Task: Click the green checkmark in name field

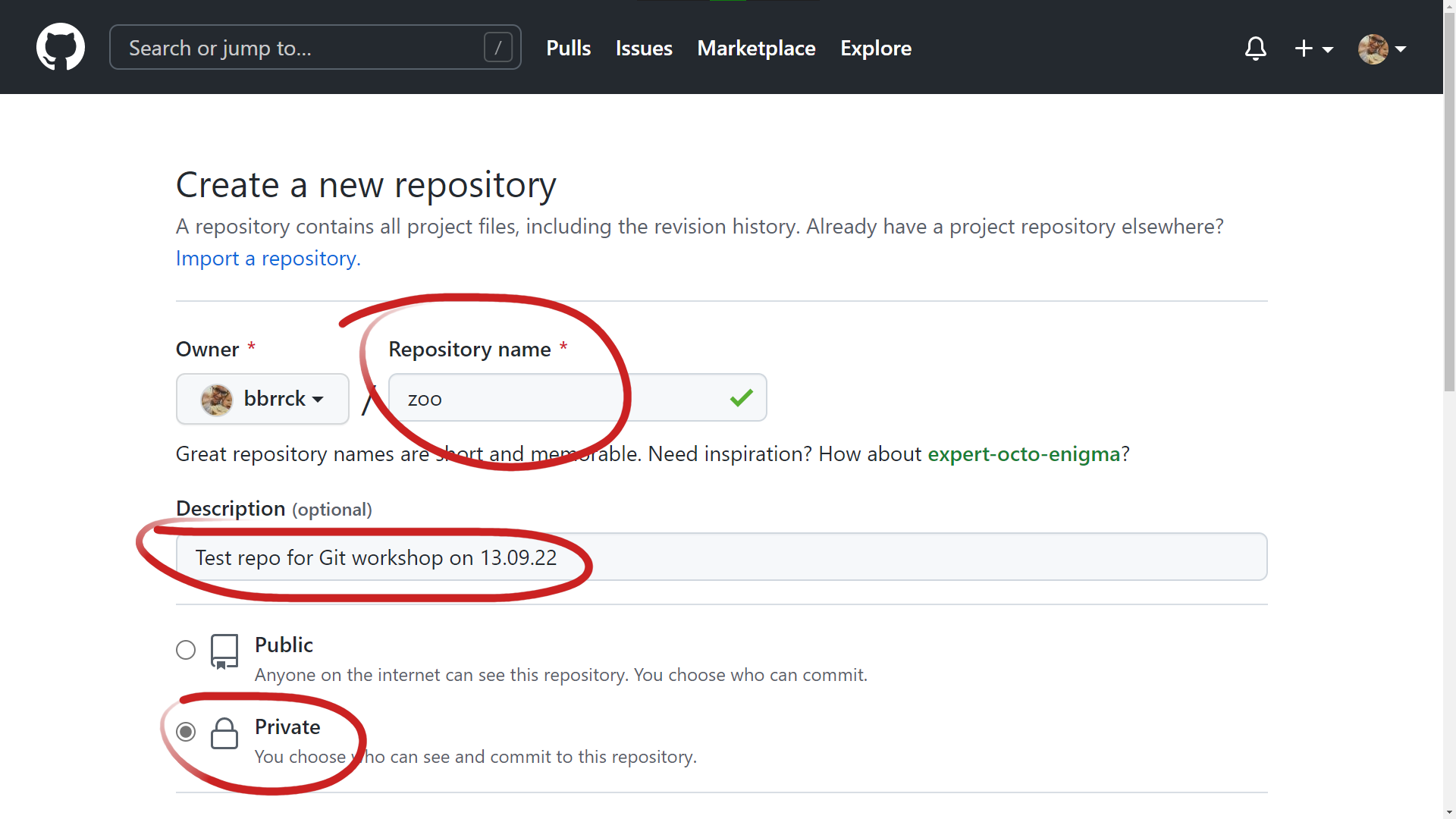Action: [x=741, y=397]
